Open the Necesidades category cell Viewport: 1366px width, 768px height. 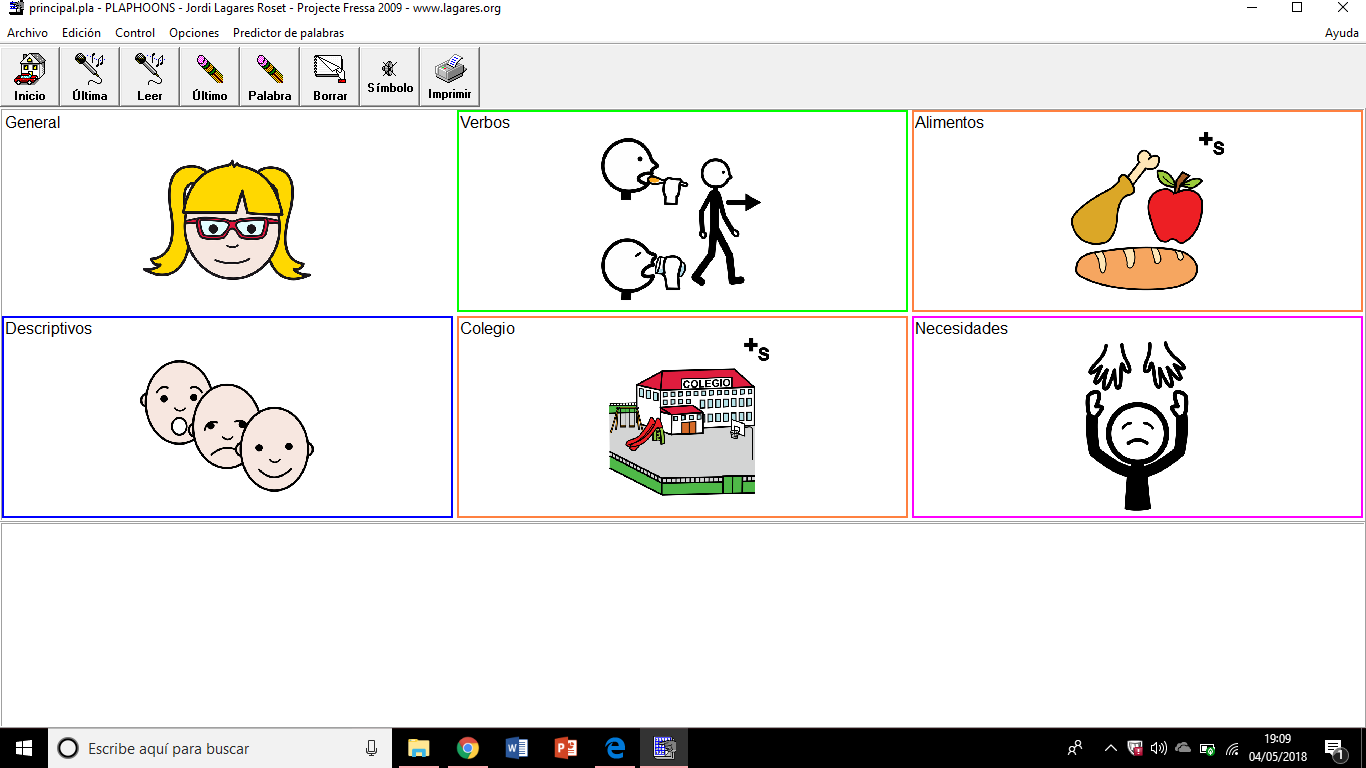pos(1137,417)
